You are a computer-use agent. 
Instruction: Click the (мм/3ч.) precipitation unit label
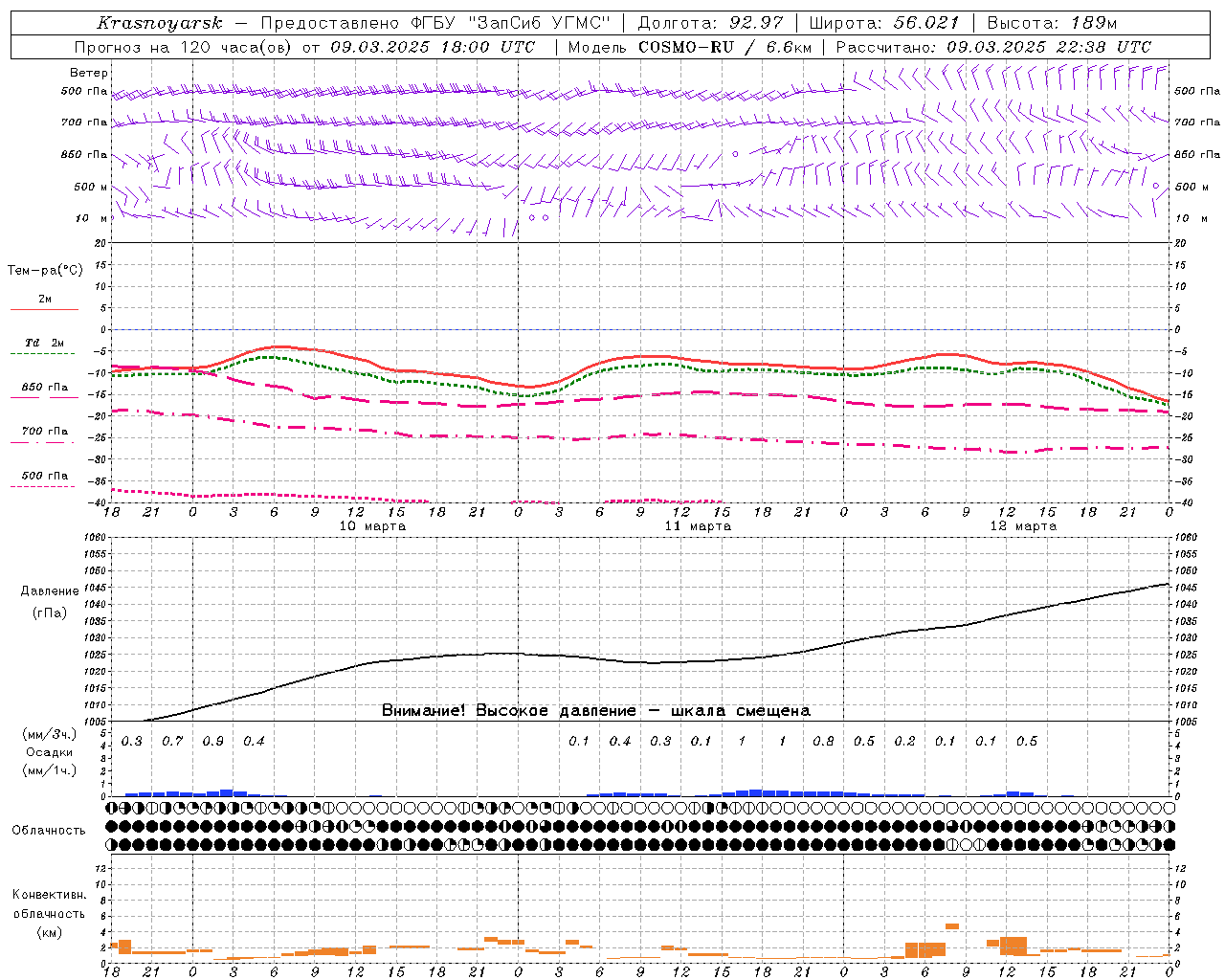click(50, 735)
